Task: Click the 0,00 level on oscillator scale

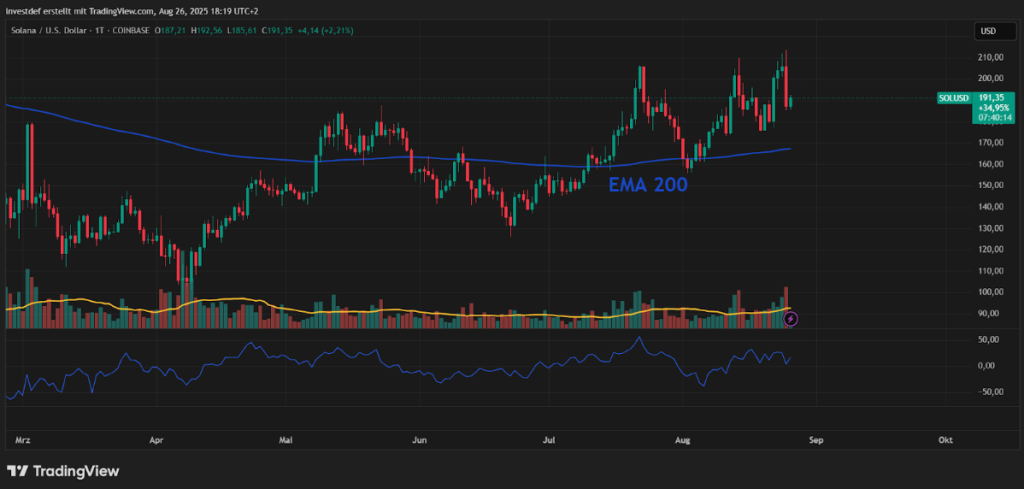Action: [987, 365]
